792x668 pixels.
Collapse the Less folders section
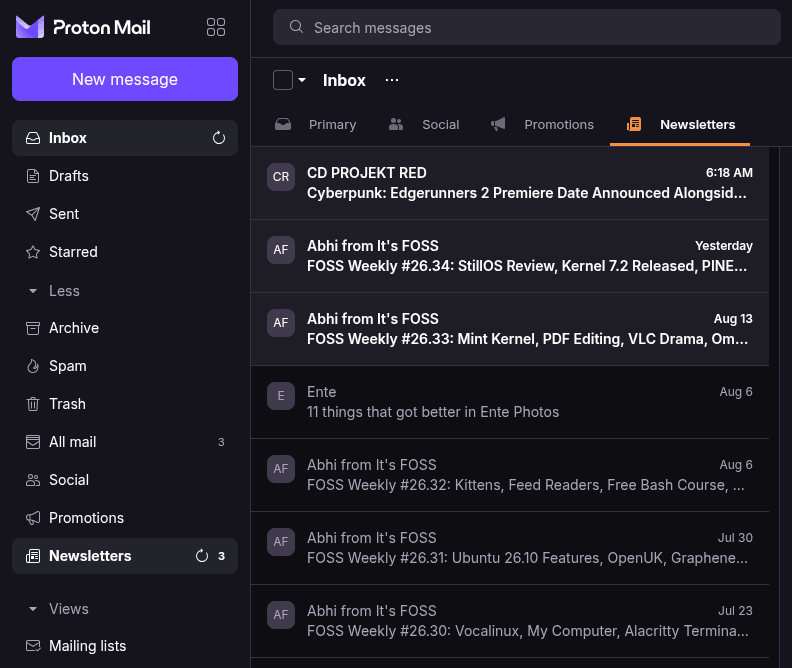click(x=53, y=291)
